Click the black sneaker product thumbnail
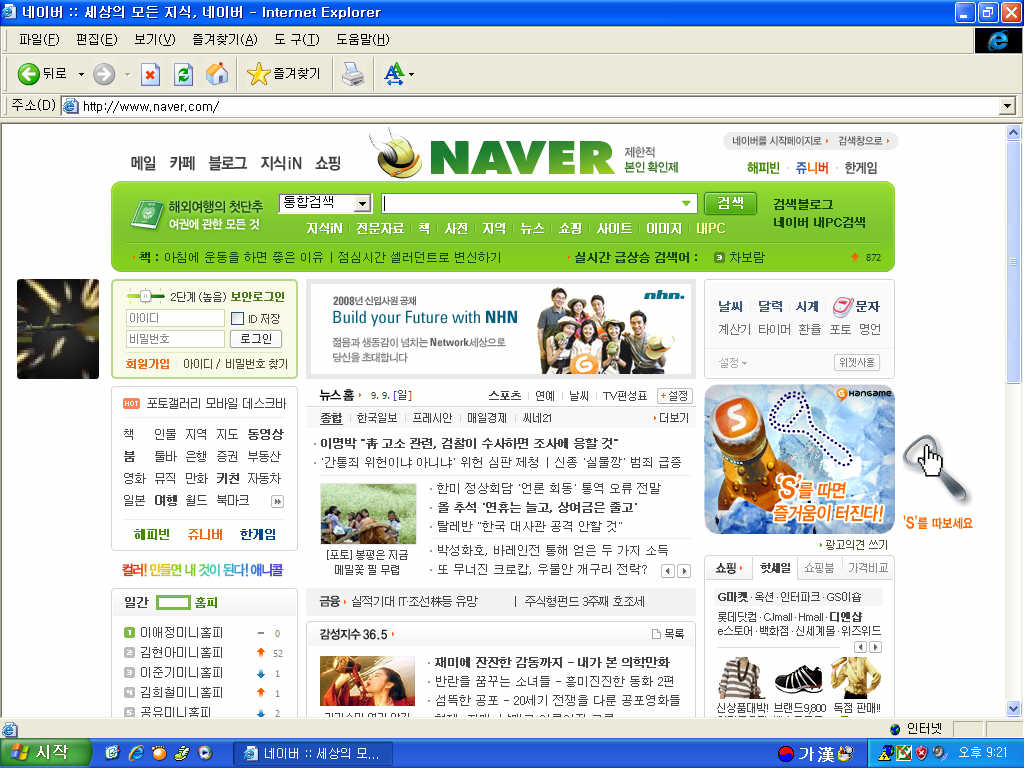The height and width of the screenshot is (768, 1024). pyautogui.click(x=798, y=679)
